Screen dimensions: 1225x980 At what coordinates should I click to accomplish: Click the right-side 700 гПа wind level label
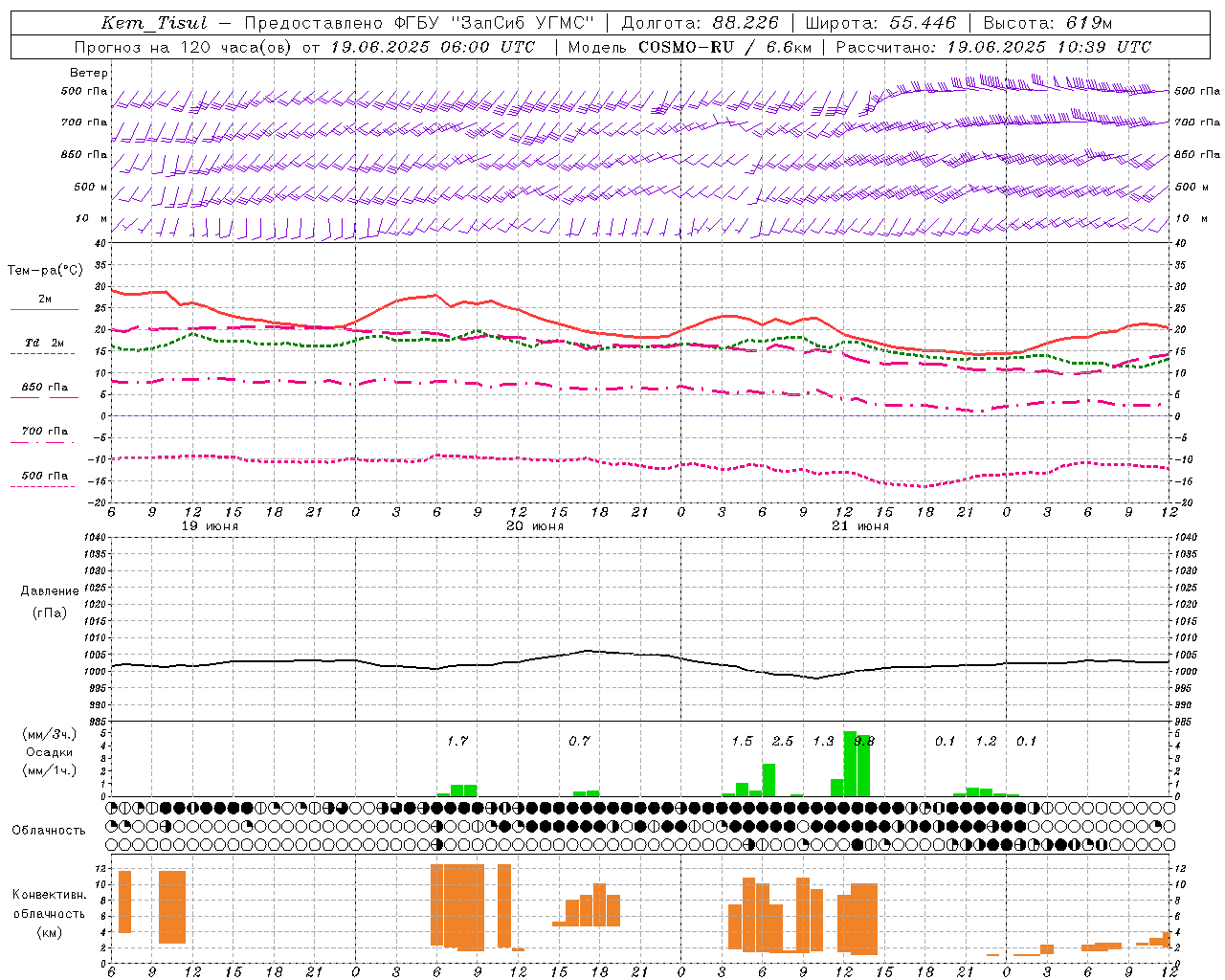pyautogui.click(x=1197, y=122)
